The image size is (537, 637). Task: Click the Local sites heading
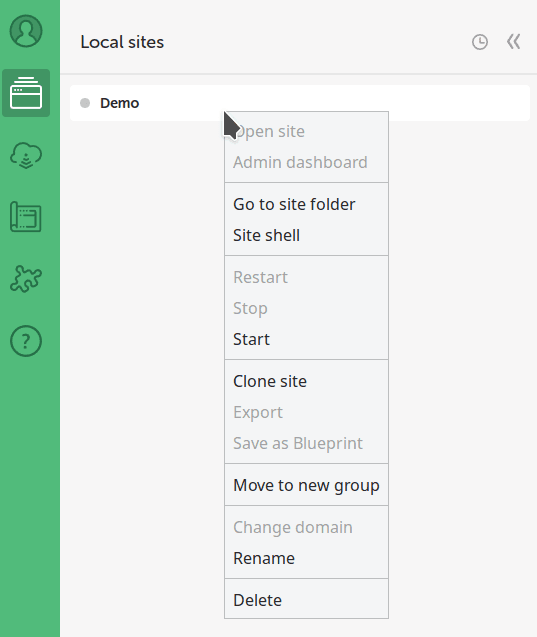coord(122,42)
